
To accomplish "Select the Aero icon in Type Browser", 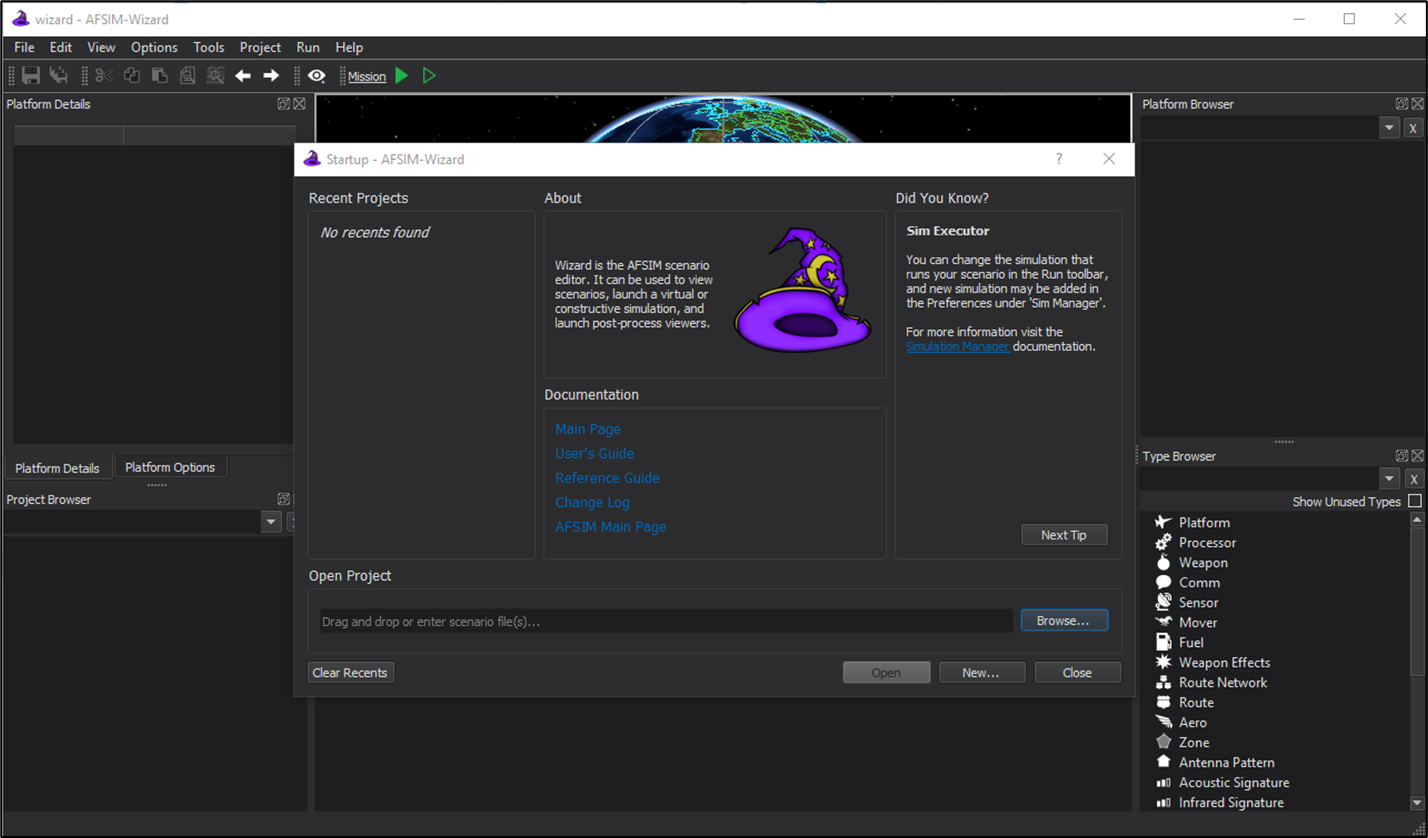I will tap(1163, 722).
